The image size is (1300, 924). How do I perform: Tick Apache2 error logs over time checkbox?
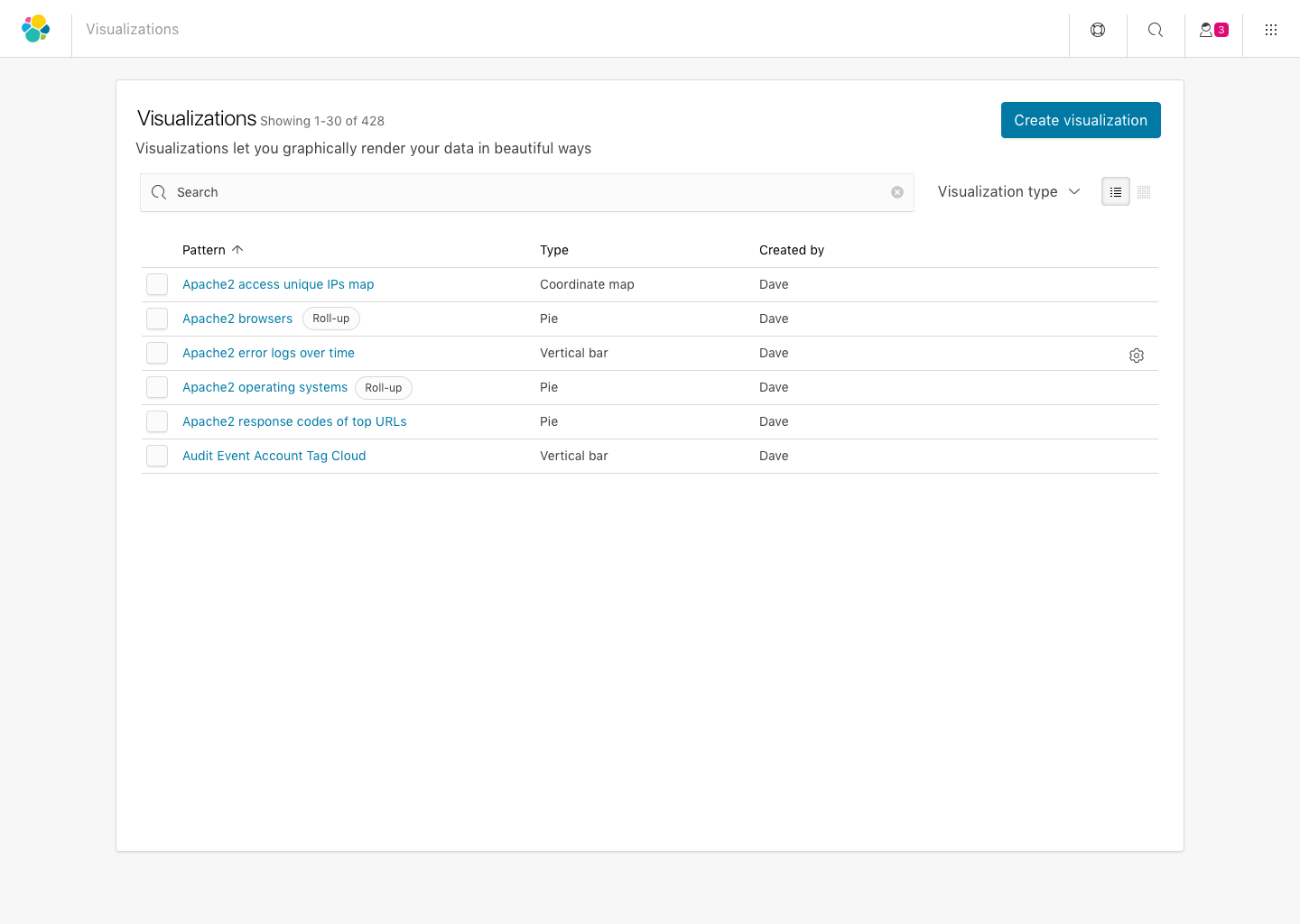coord(157,353)
